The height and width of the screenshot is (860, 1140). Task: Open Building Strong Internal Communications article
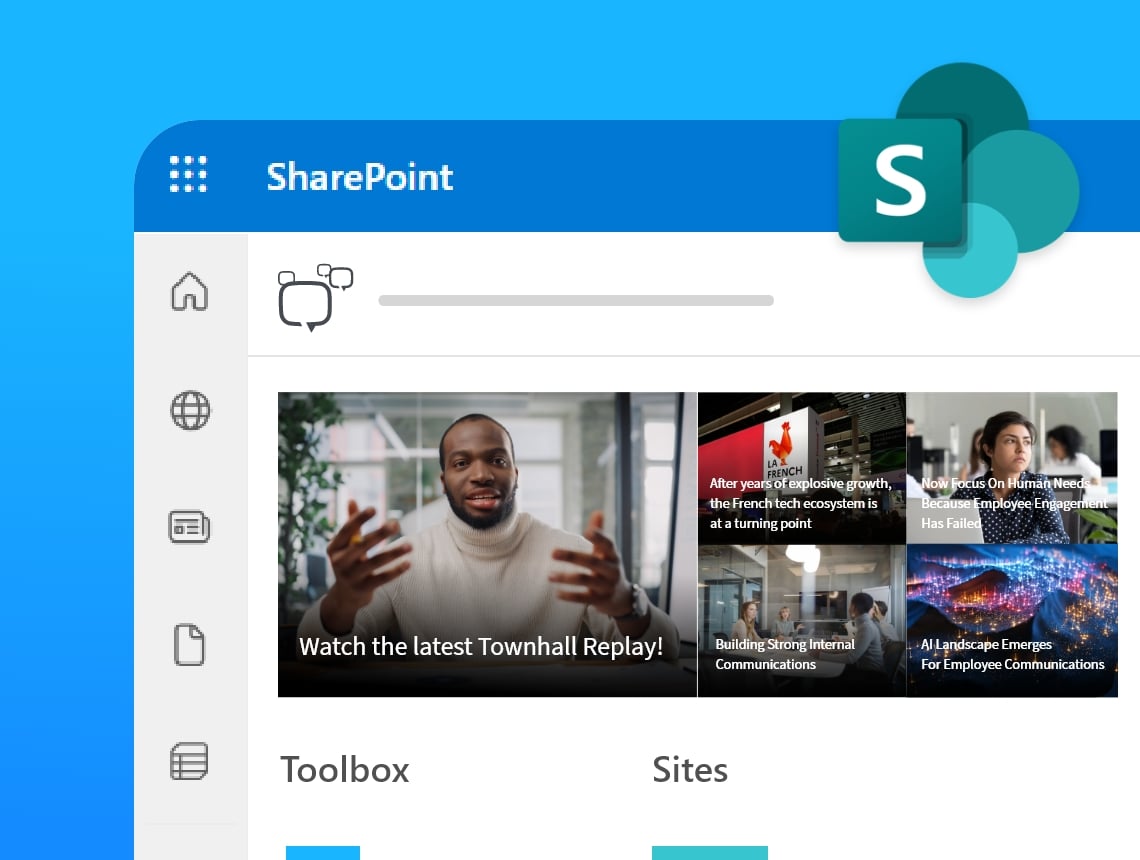point(802,621)
